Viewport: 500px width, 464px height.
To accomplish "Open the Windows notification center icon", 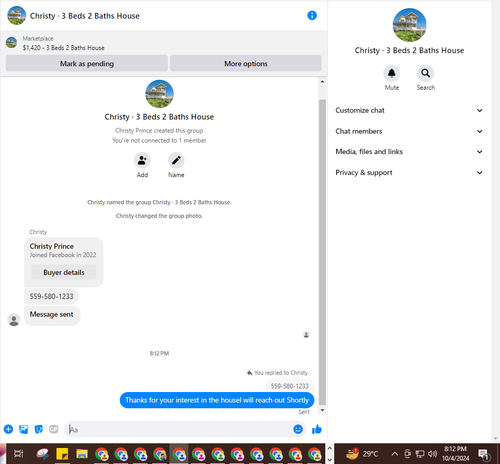I will [x=484, y=454].
